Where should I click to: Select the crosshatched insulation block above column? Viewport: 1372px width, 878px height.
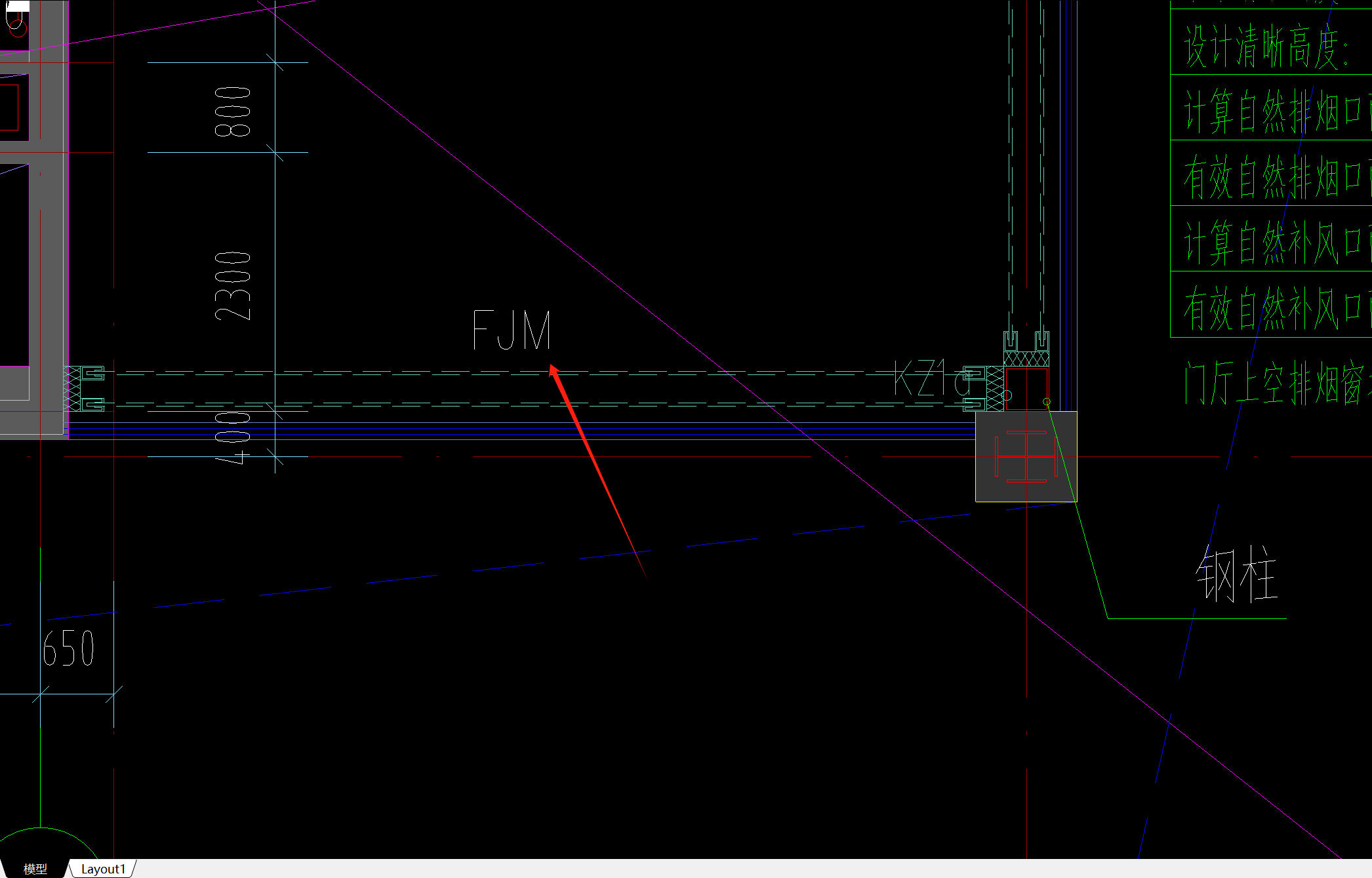(x=1026, y=359)
